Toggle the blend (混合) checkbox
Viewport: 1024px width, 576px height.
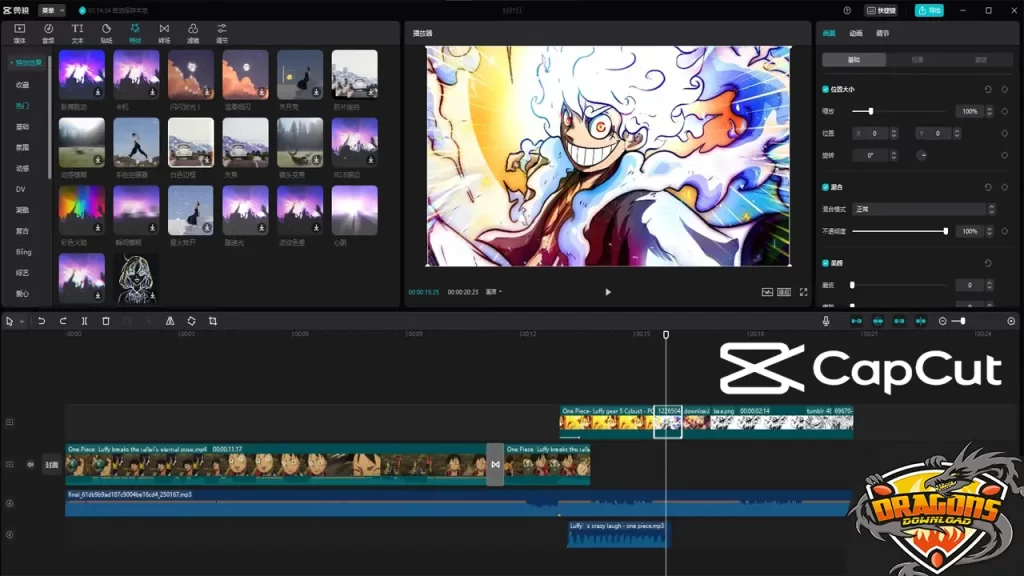(825, 187)
